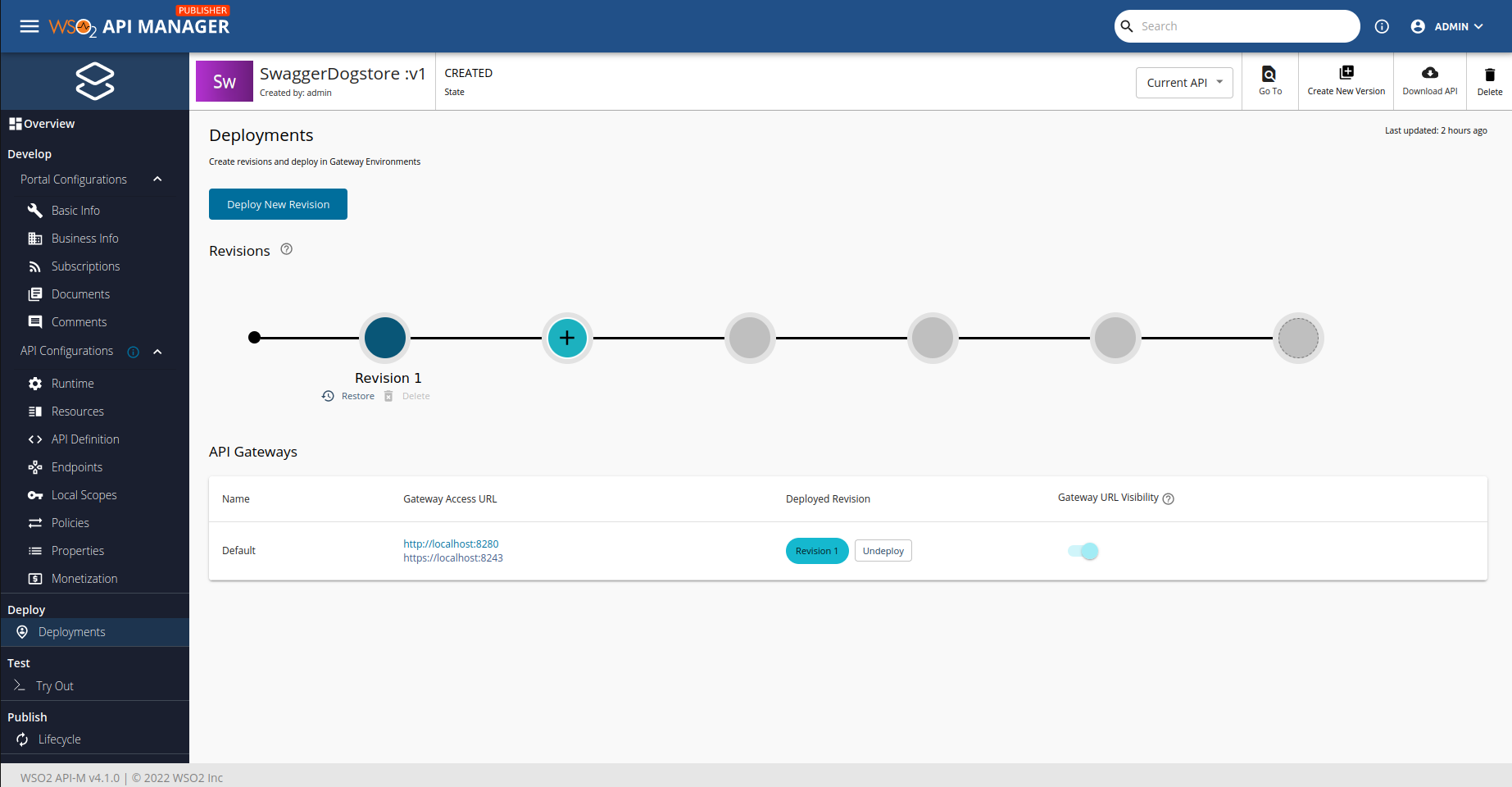
Task: Click the Deploy New Revision button
Action: coord(278,204)
